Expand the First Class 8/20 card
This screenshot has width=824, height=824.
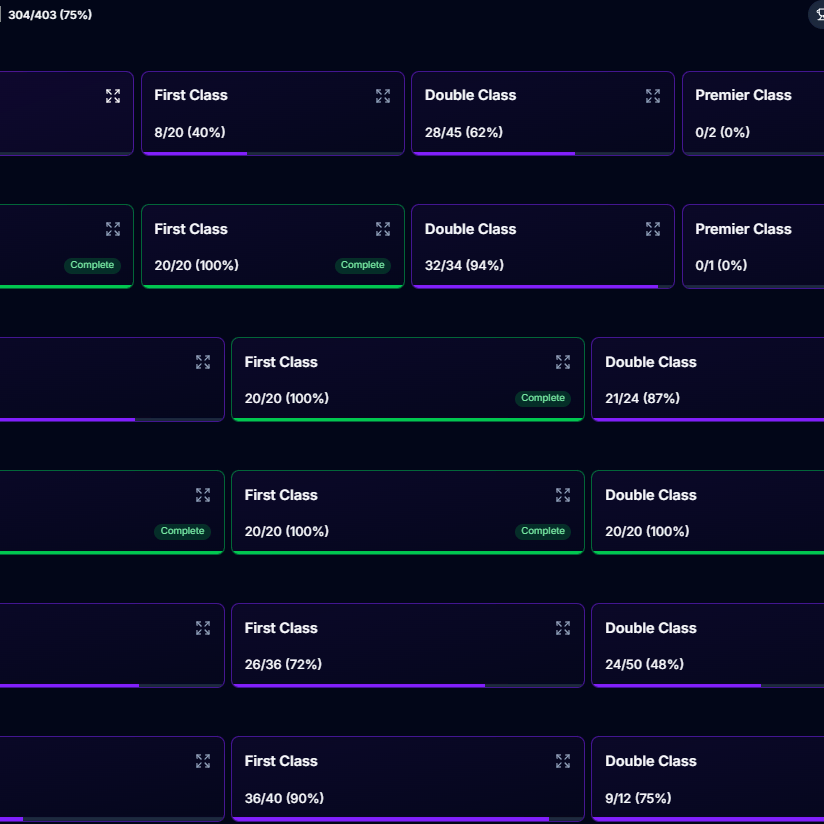click(383, 96)
